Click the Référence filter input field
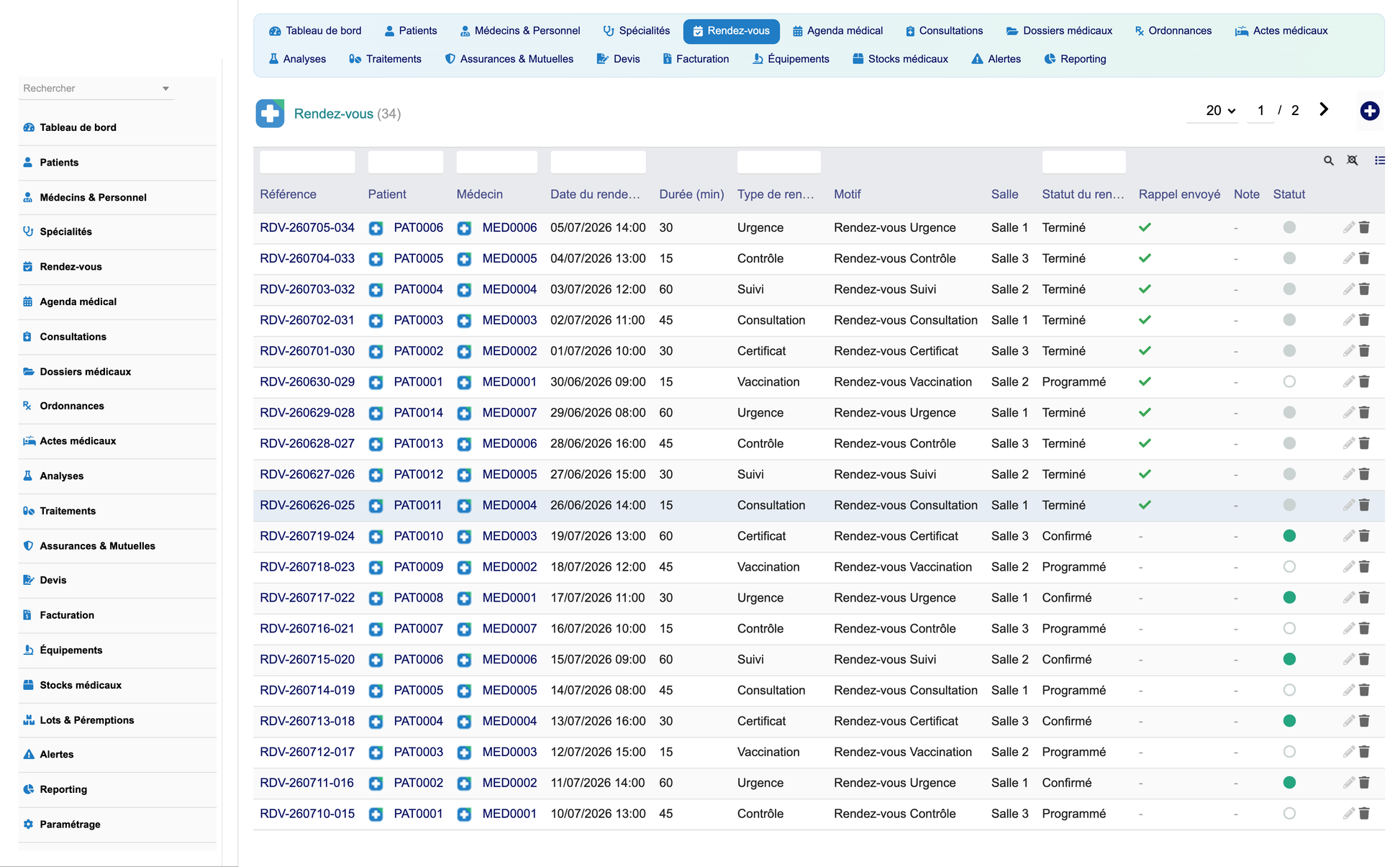 [x=307, y=162]
